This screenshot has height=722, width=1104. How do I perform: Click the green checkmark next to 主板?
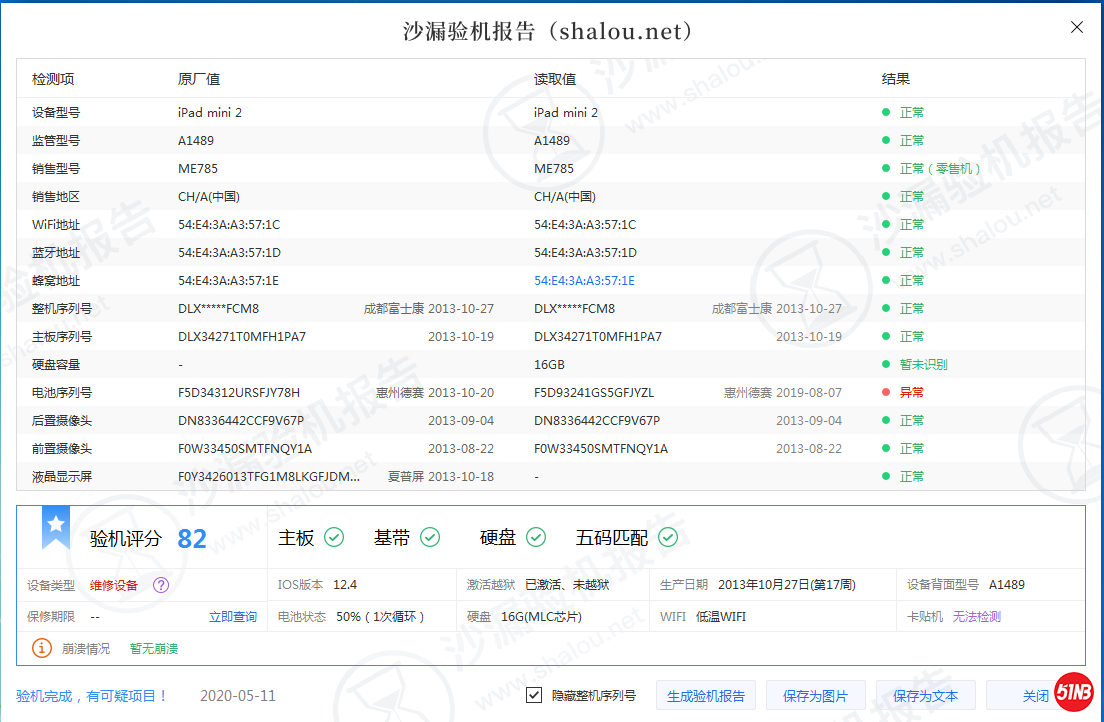pos(334,538)
